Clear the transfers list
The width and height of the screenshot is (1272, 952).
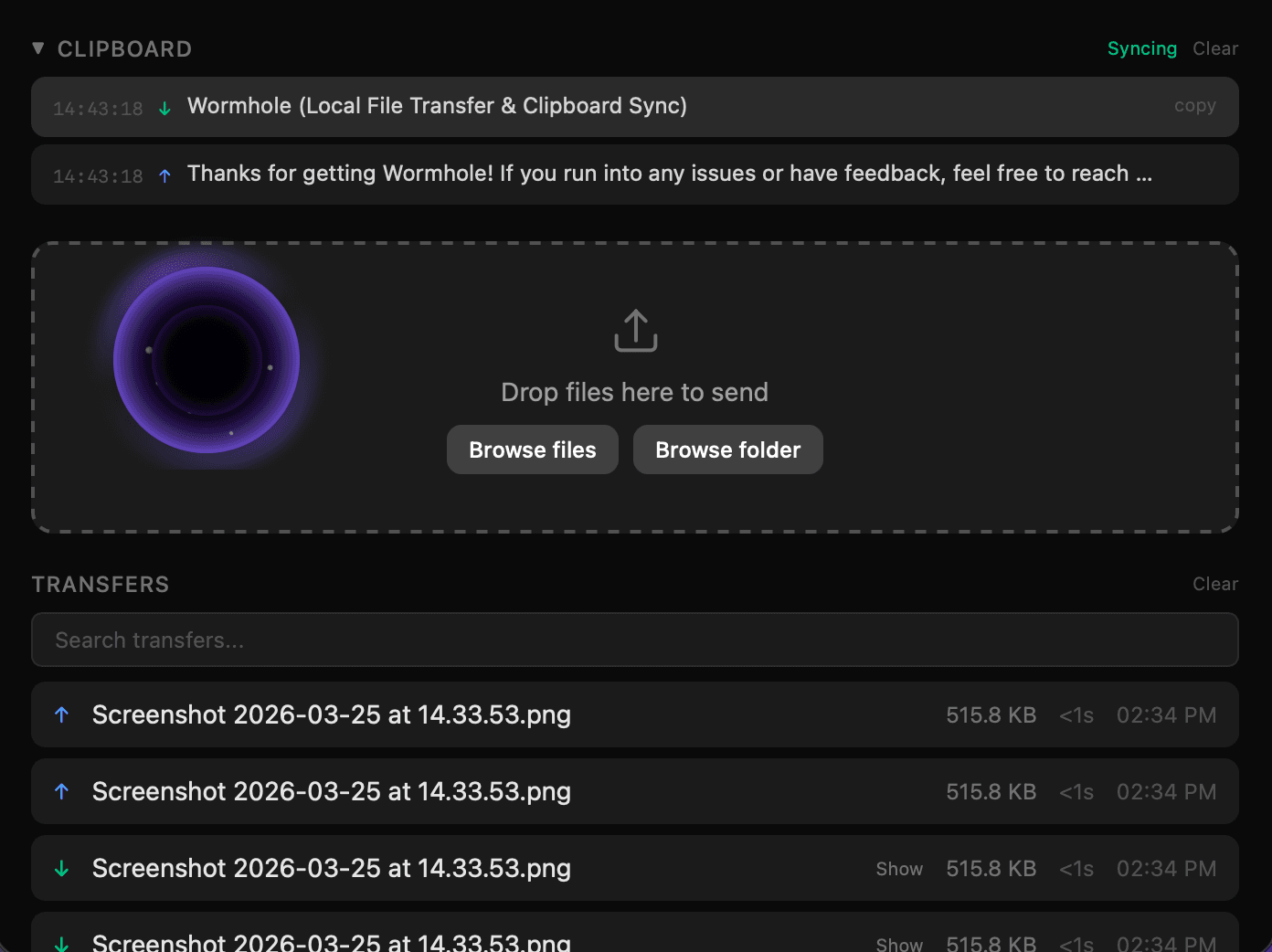[1215, 584]
